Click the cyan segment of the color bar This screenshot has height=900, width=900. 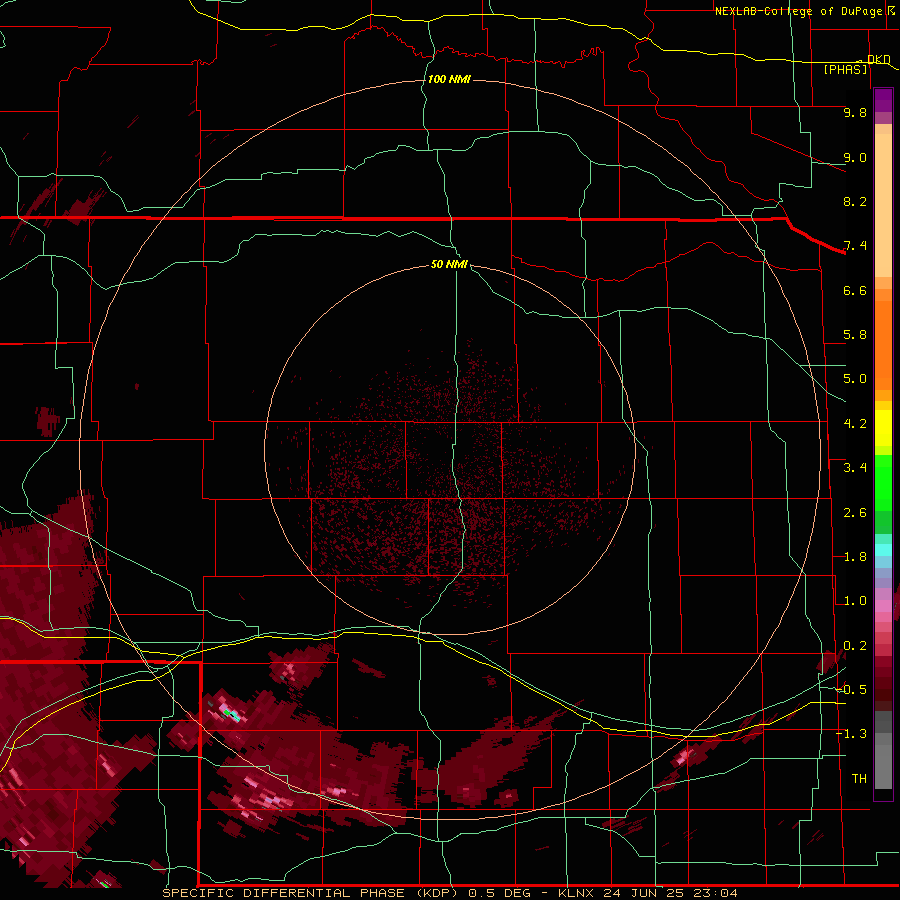tap(883, 550)
